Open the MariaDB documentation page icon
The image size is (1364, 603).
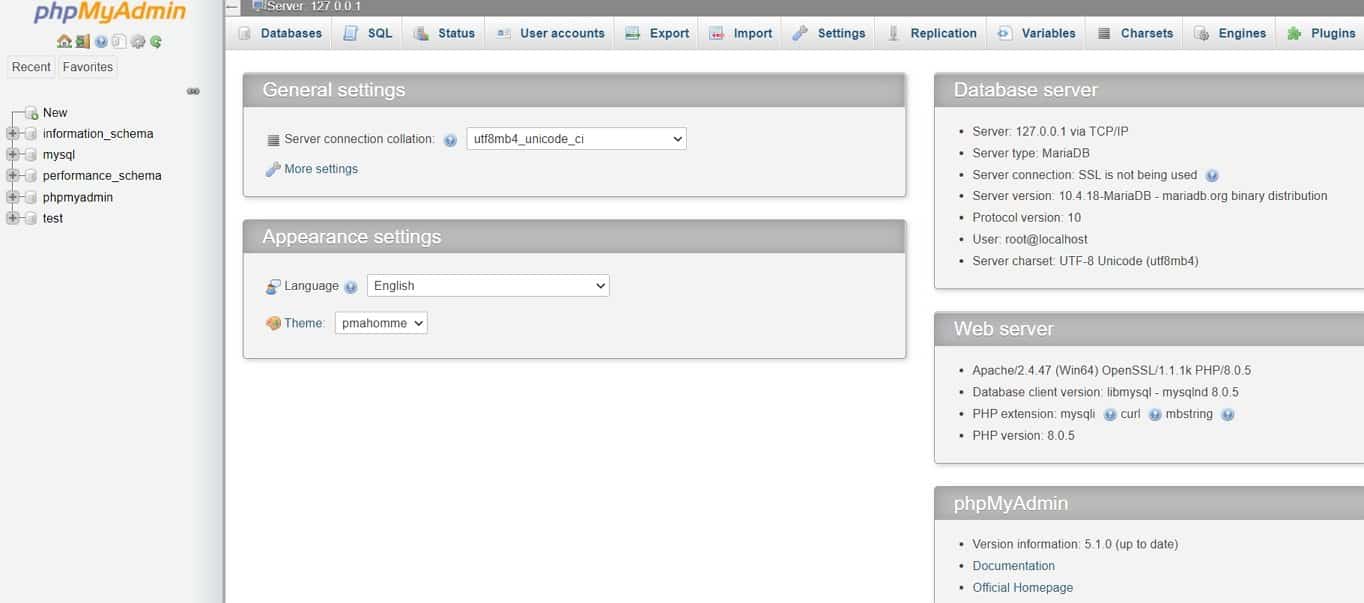click(x=119, y=42)
